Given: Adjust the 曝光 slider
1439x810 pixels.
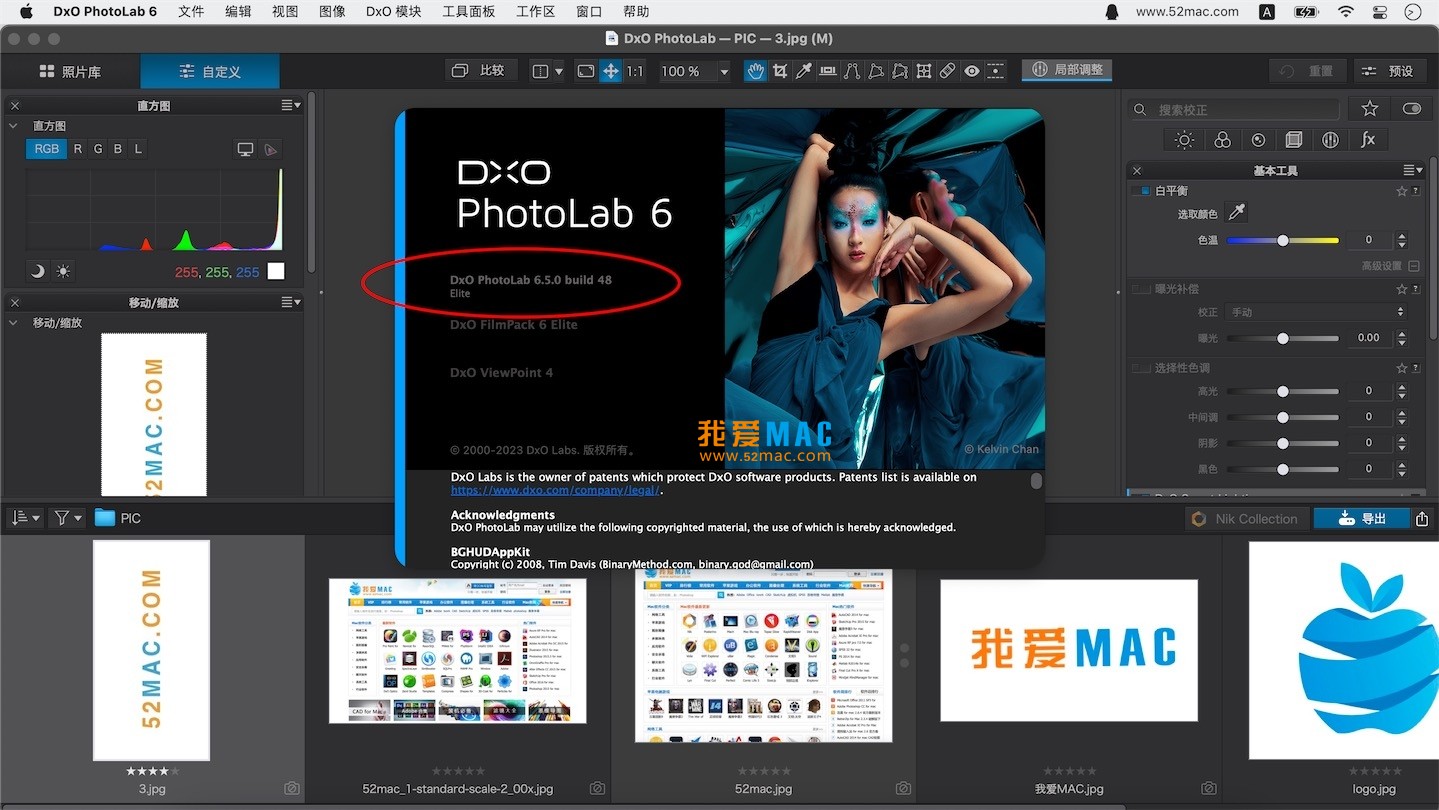Looking at the screenshot, I should pos(1283,338).
